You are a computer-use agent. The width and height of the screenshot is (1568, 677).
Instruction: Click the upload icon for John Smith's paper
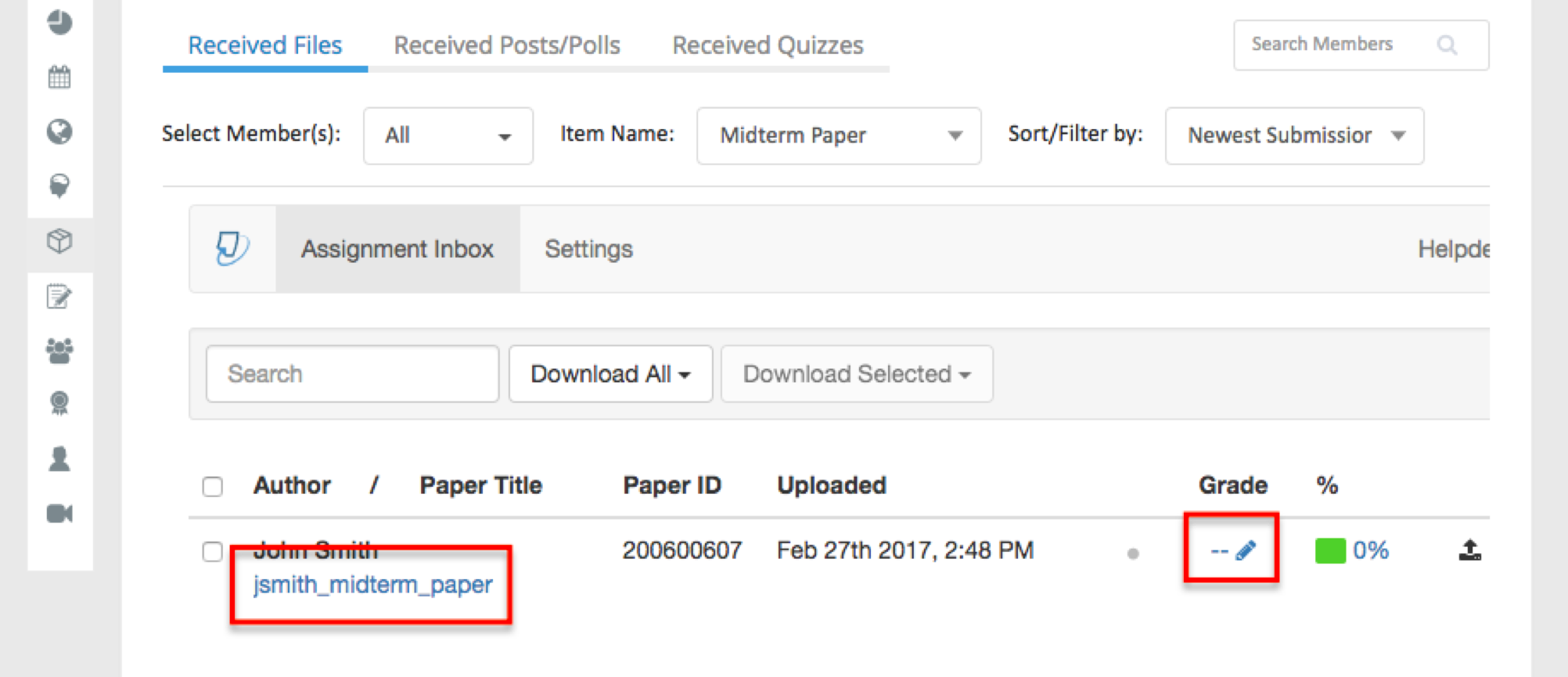[1469, 550]
